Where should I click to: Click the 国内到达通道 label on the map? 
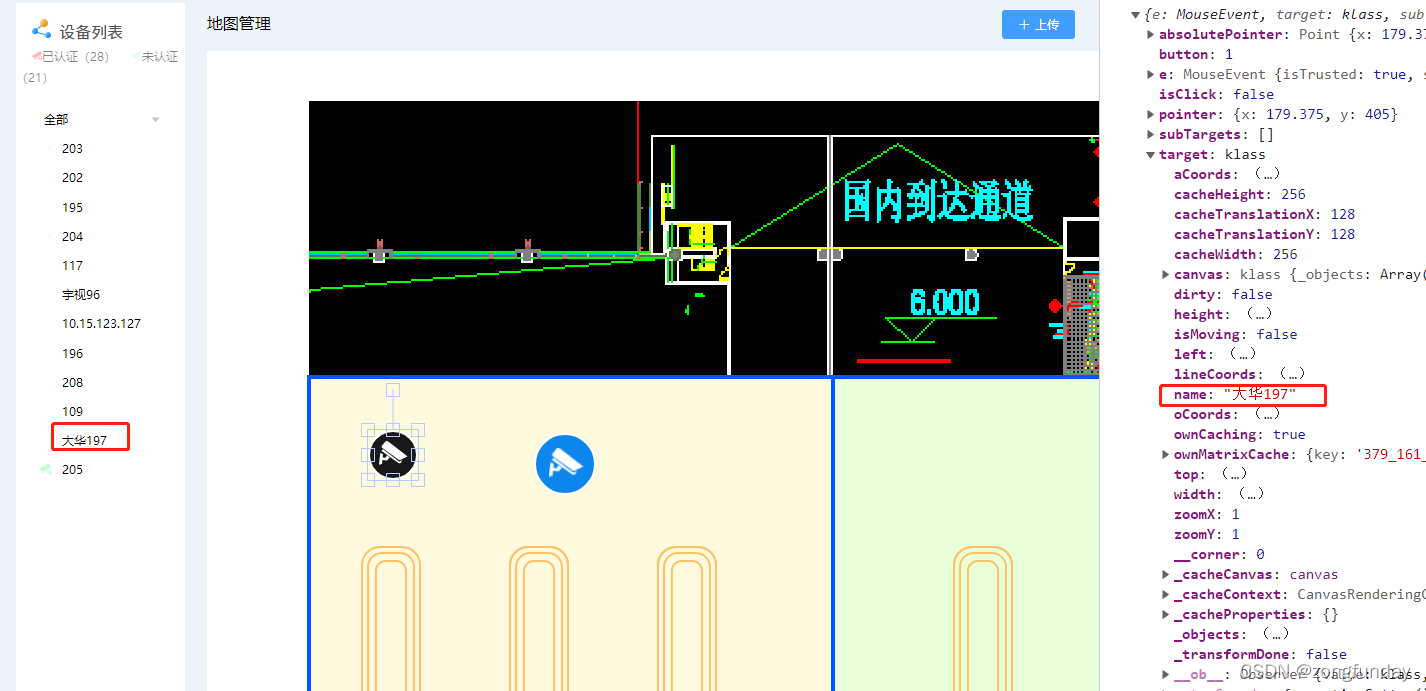pos(938,201)
